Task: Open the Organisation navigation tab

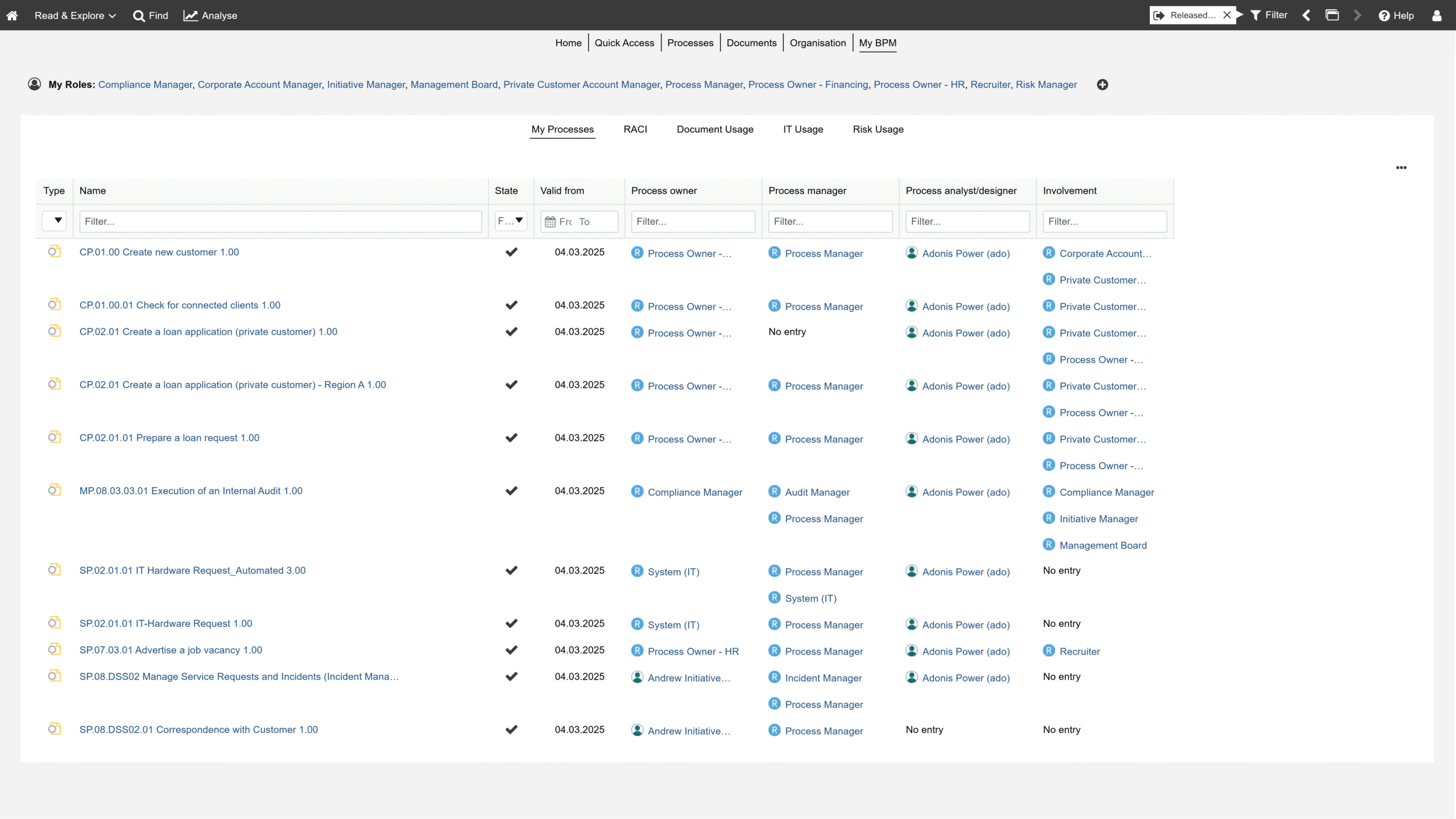Action: tap(817, 43)
